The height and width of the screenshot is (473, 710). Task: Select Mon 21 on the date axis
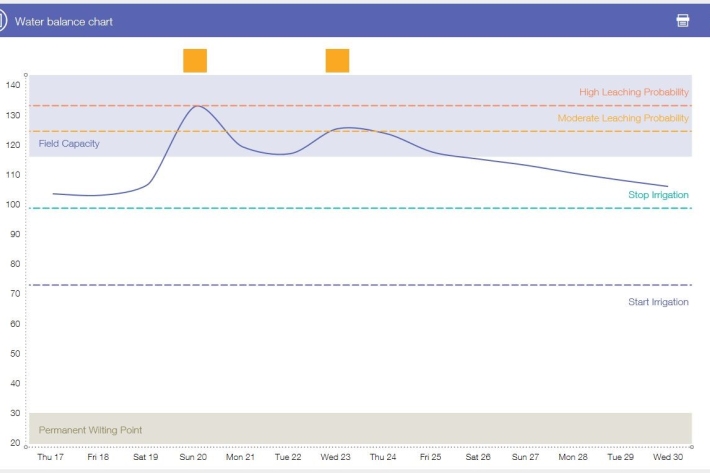[x=240, y=457]
